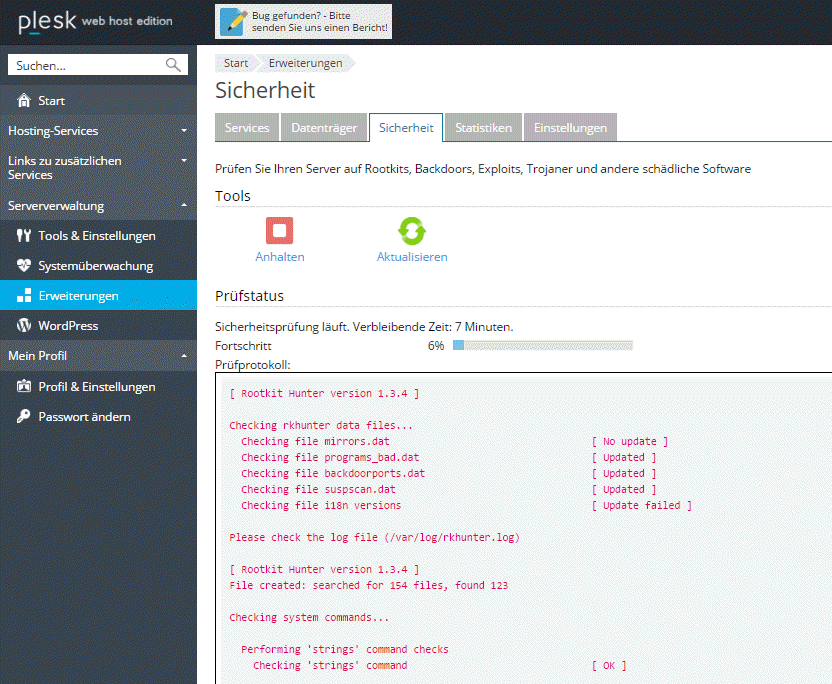Click the Systemüberwachung heart icon
Image resolution: width=832 pixels, height=684 pixels.
24,265
